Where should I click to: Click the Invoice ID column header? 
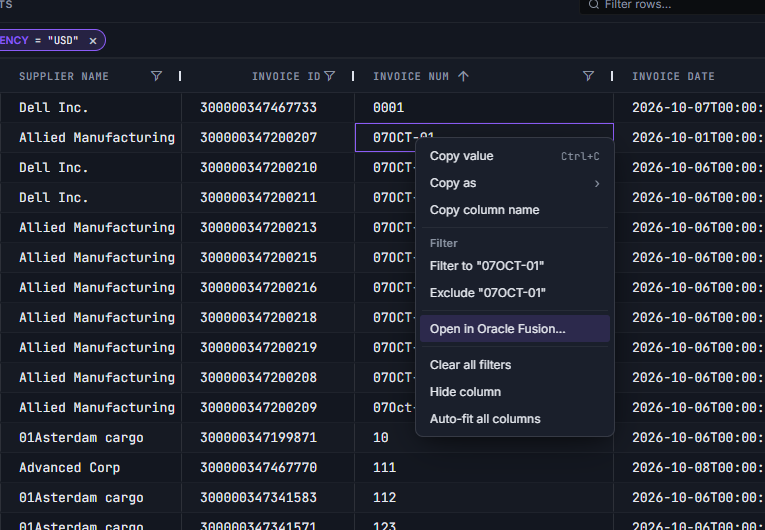coord(286,76)
